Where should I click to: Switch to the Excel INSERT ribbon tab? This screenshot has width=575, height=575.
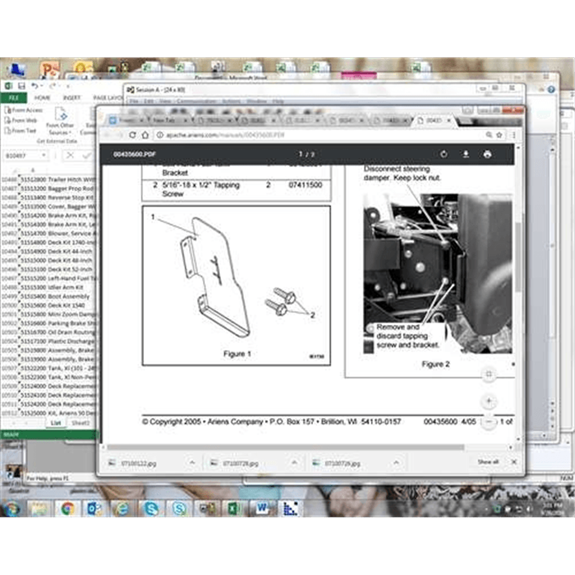click(72, 98)
